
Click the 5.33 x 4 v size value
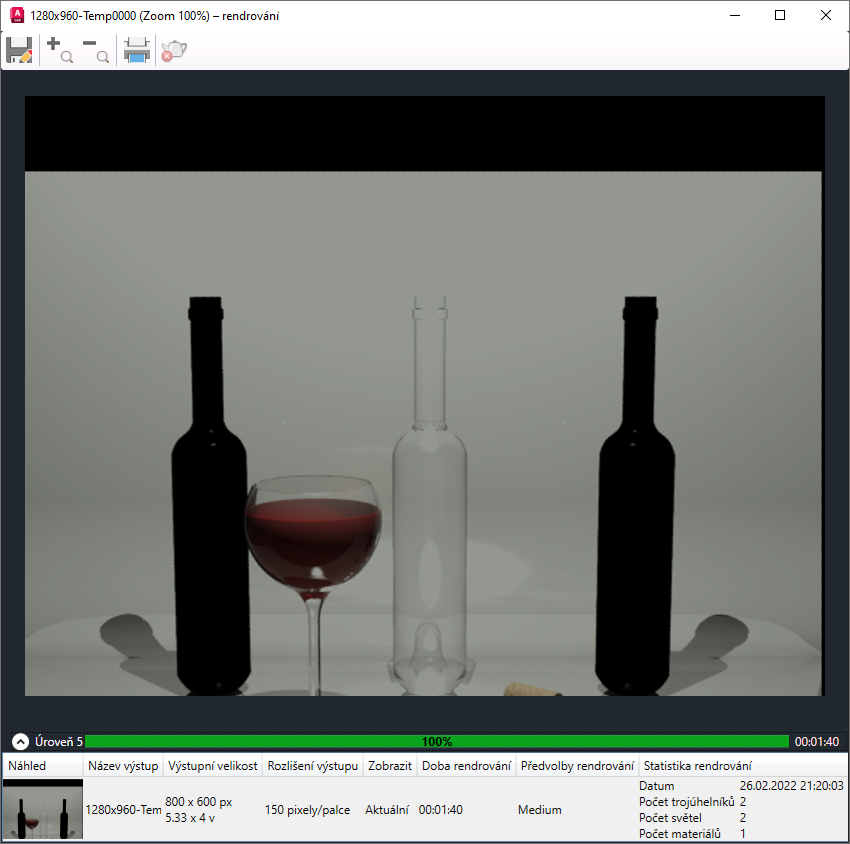tap(190, 817)
